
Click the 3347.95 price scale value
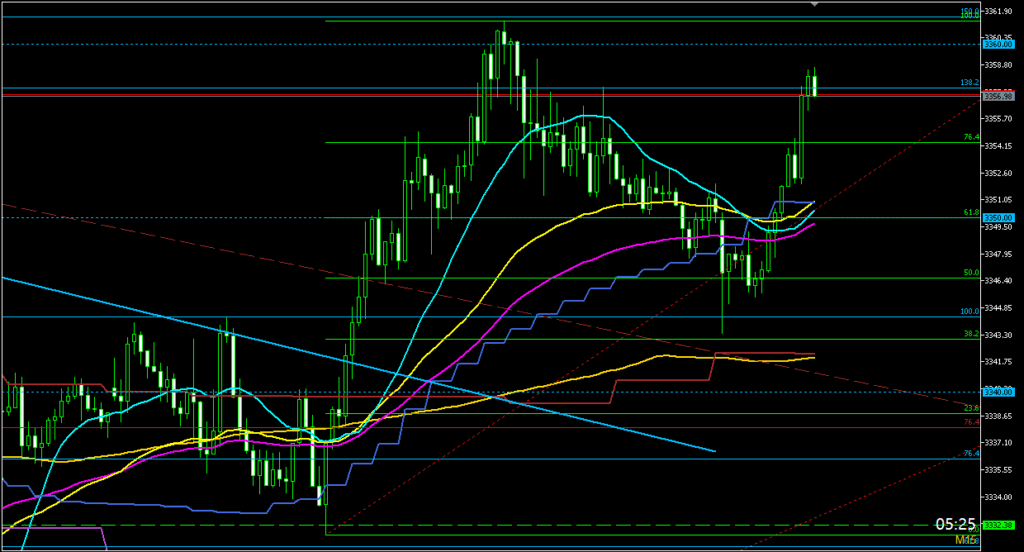pyautogui.click(x=999, y=254)
